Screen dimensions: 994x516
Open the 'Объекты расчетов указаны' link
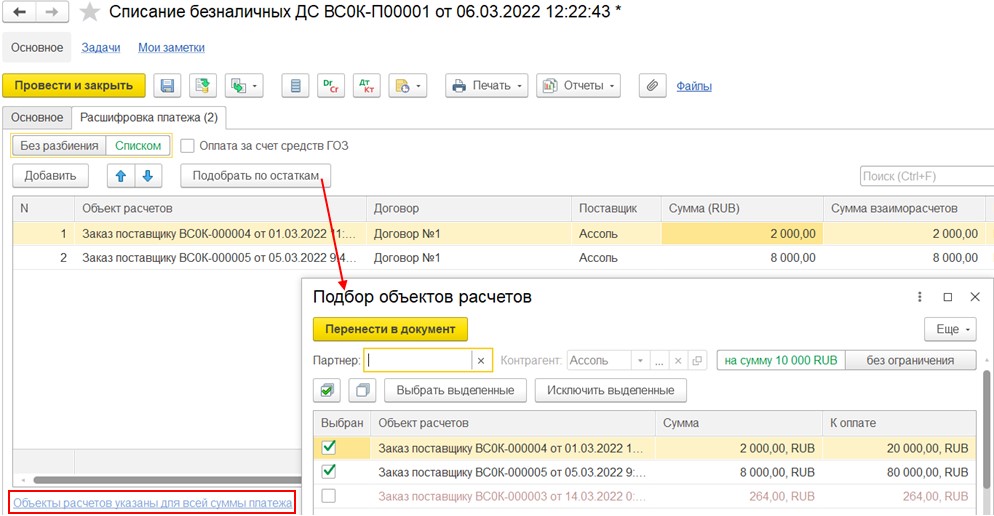152,503
